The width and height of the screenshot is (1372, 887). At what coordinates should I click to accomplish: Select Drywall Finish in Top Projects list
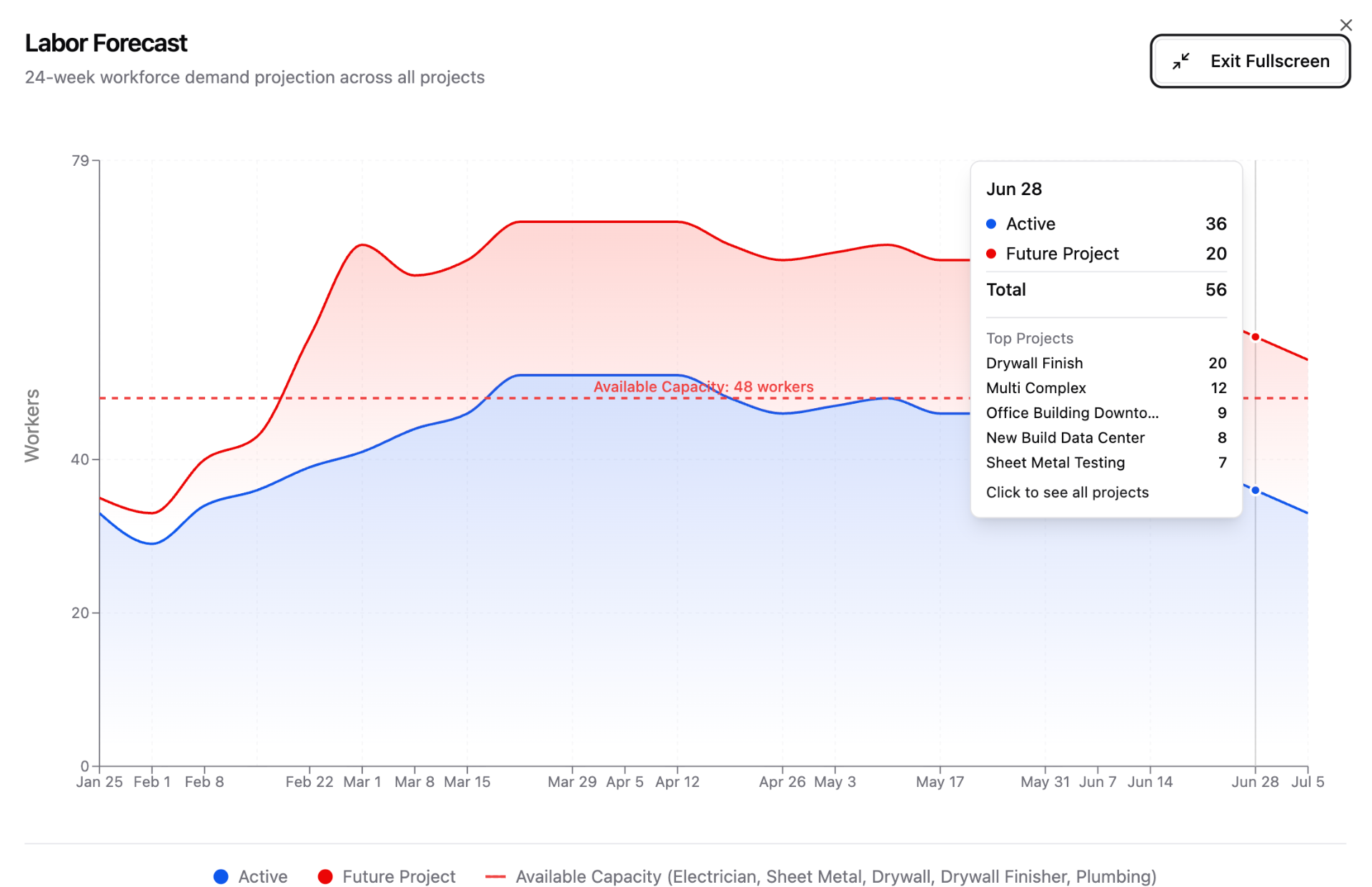tap(1106, 363)
